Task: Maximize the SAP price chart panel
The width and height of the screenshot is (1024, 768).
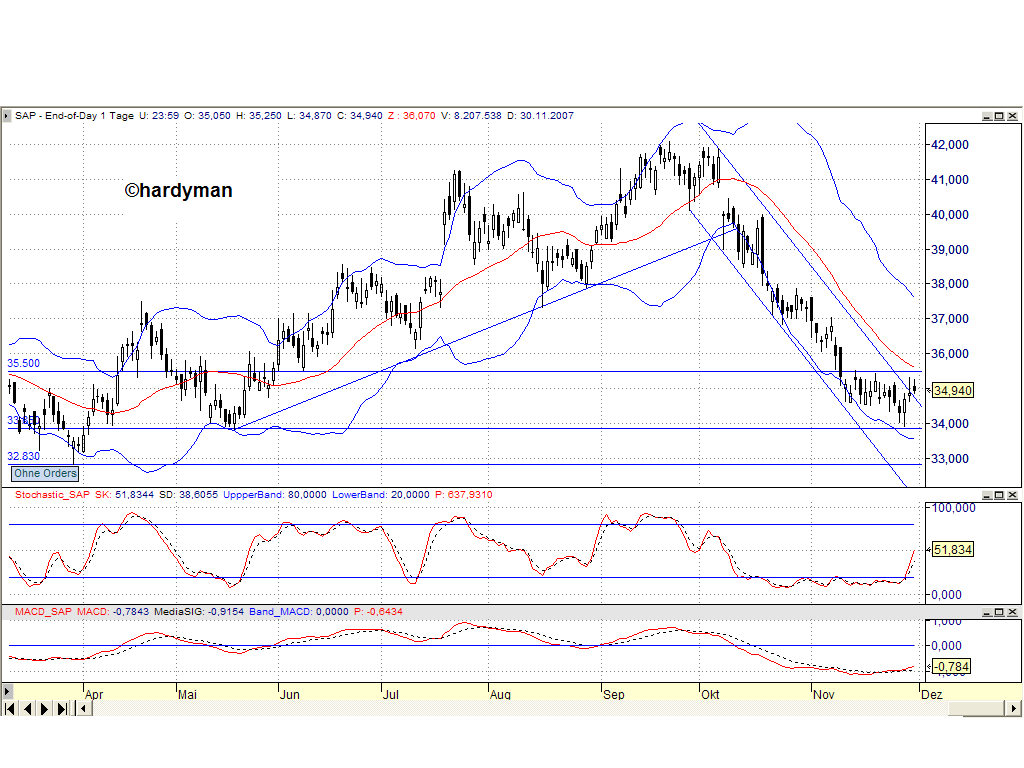Action: coord(999,115)
